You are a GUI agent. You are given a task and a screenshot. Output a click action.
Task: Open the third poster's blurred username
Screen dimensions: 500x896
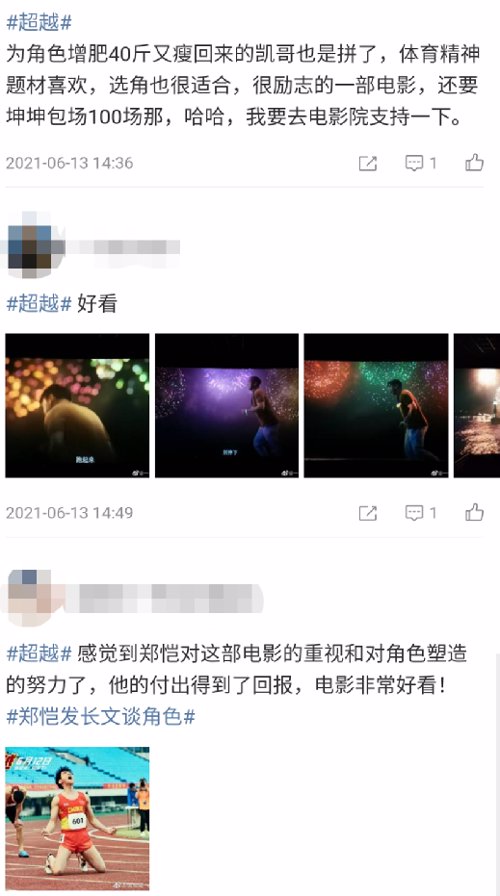point(164,597)
